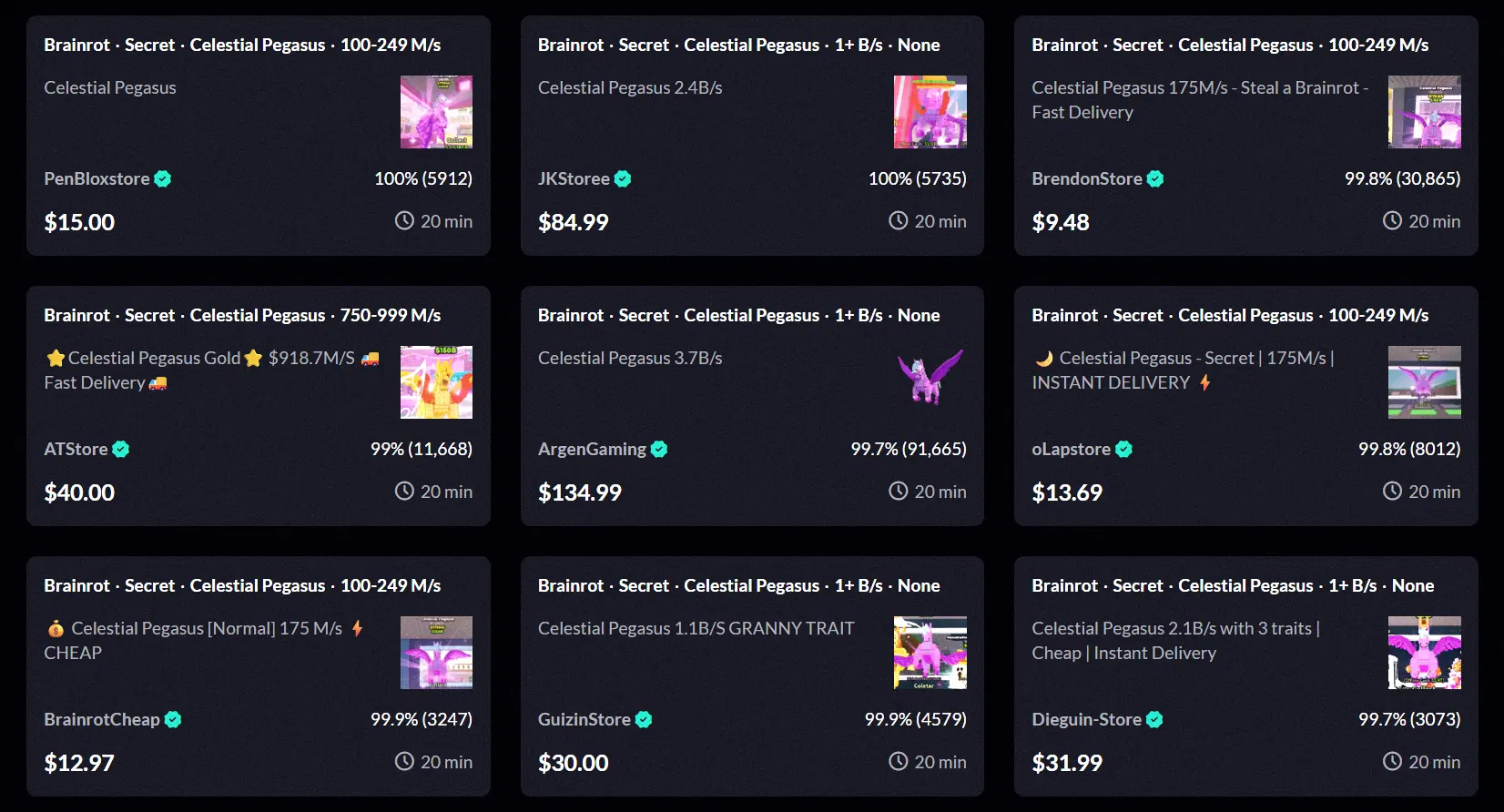Click the verified badge next to PenBloxstore

pyautogui.click(x=161, y=178)
